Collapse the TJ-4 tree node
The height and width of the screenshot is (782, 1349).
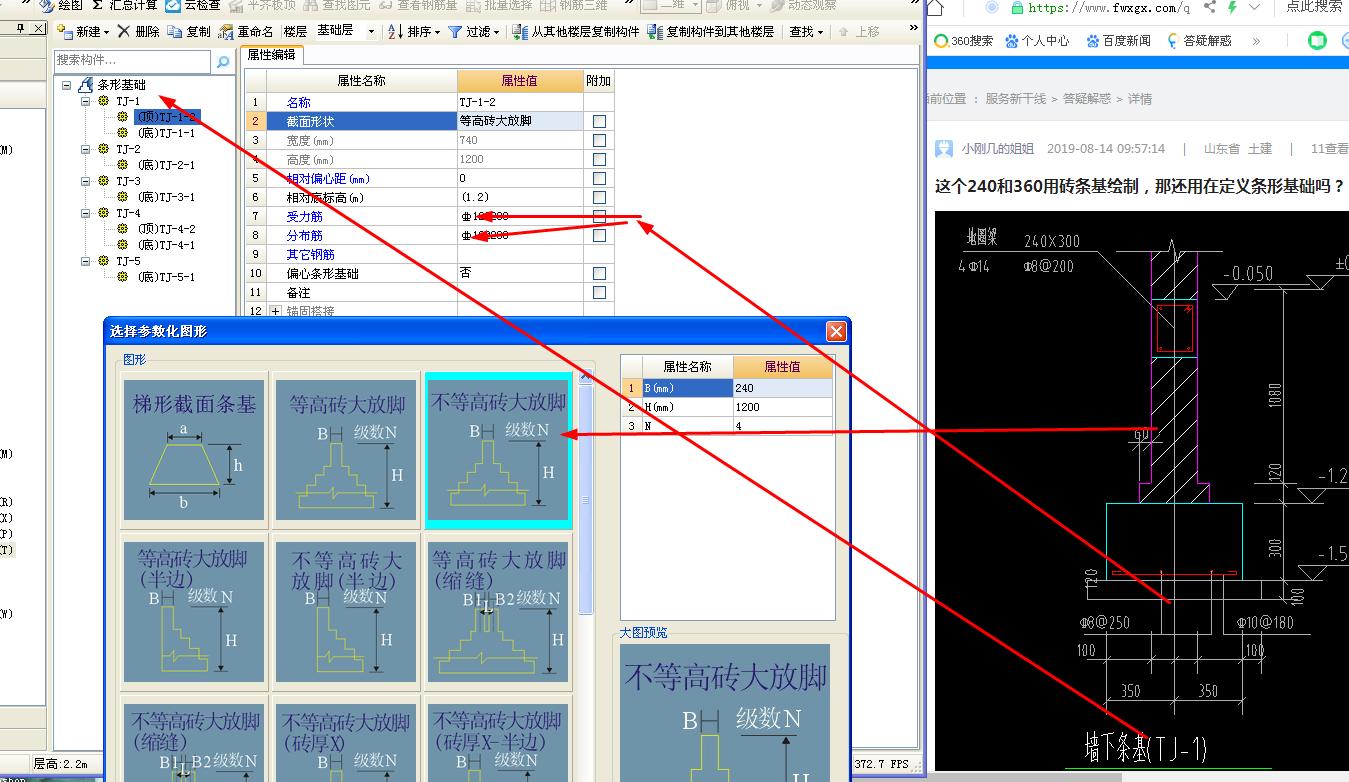click(x=85, y=213)
